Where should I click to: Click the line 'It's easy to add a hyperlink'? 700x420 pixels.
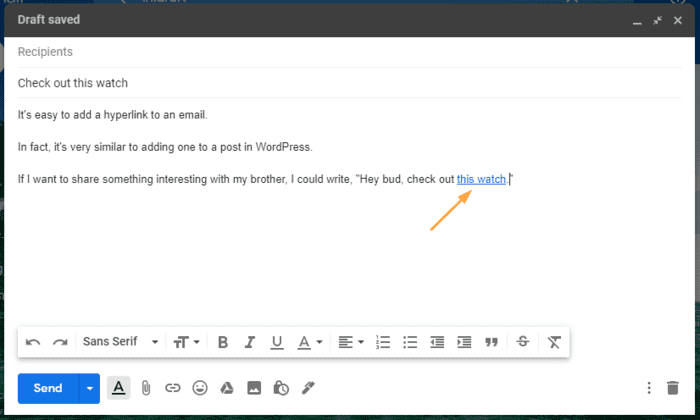[x=112, y=115]
